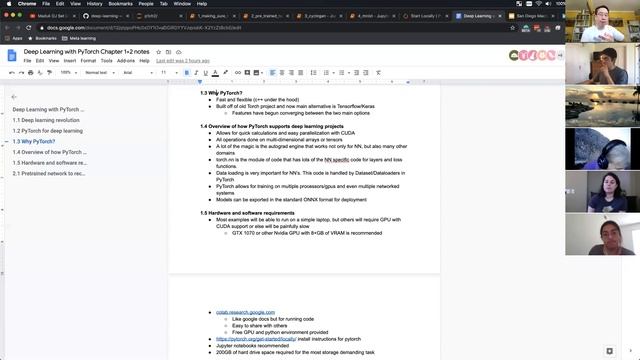Click the Bulleted list icon
Viewport: 640px width, 360px height.
[342, 73]
